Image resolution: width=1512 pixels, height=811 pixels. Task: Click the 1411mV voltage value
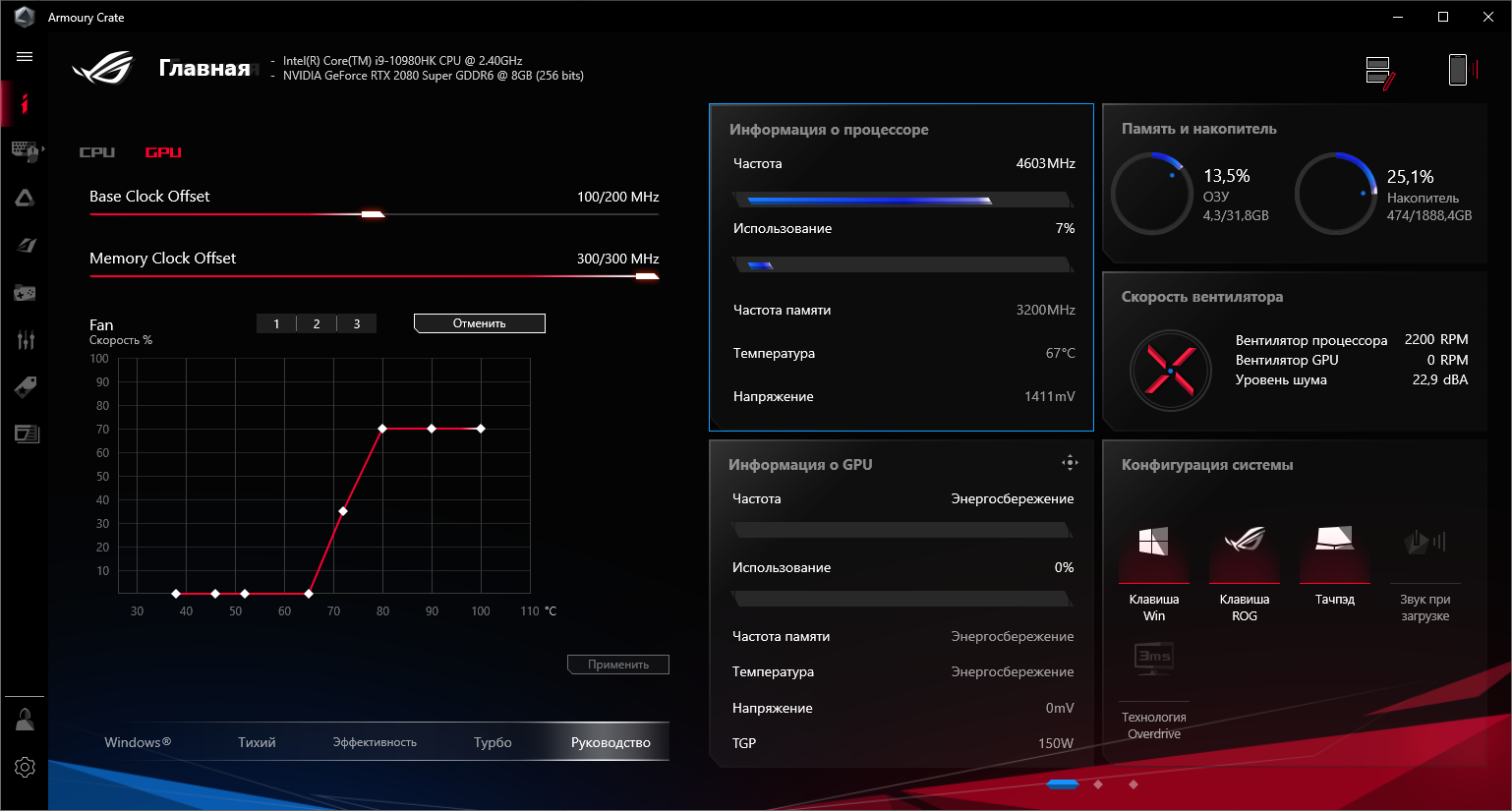coord(1049,396)
